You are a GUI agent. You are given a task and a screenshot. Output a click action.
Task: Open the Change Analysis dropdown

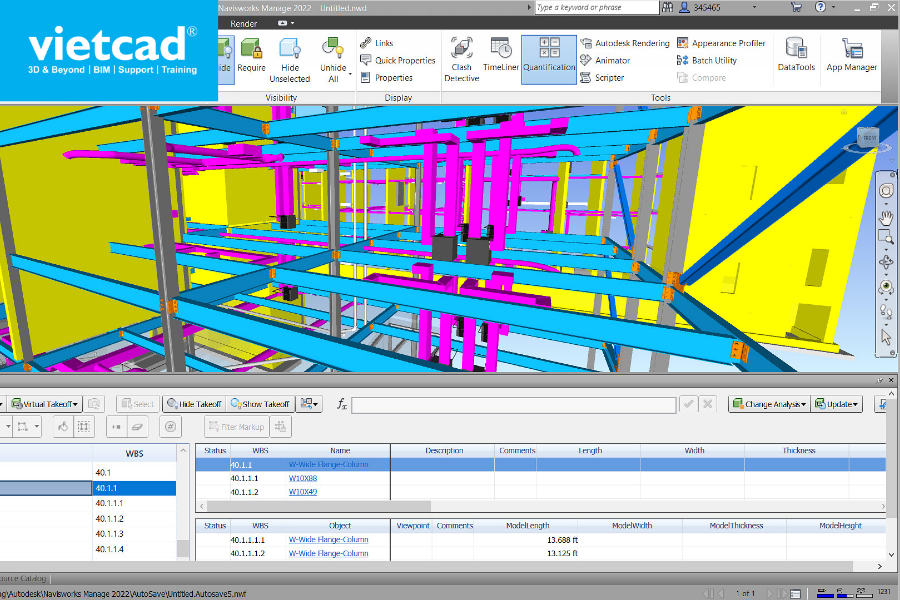pos(770,404)
